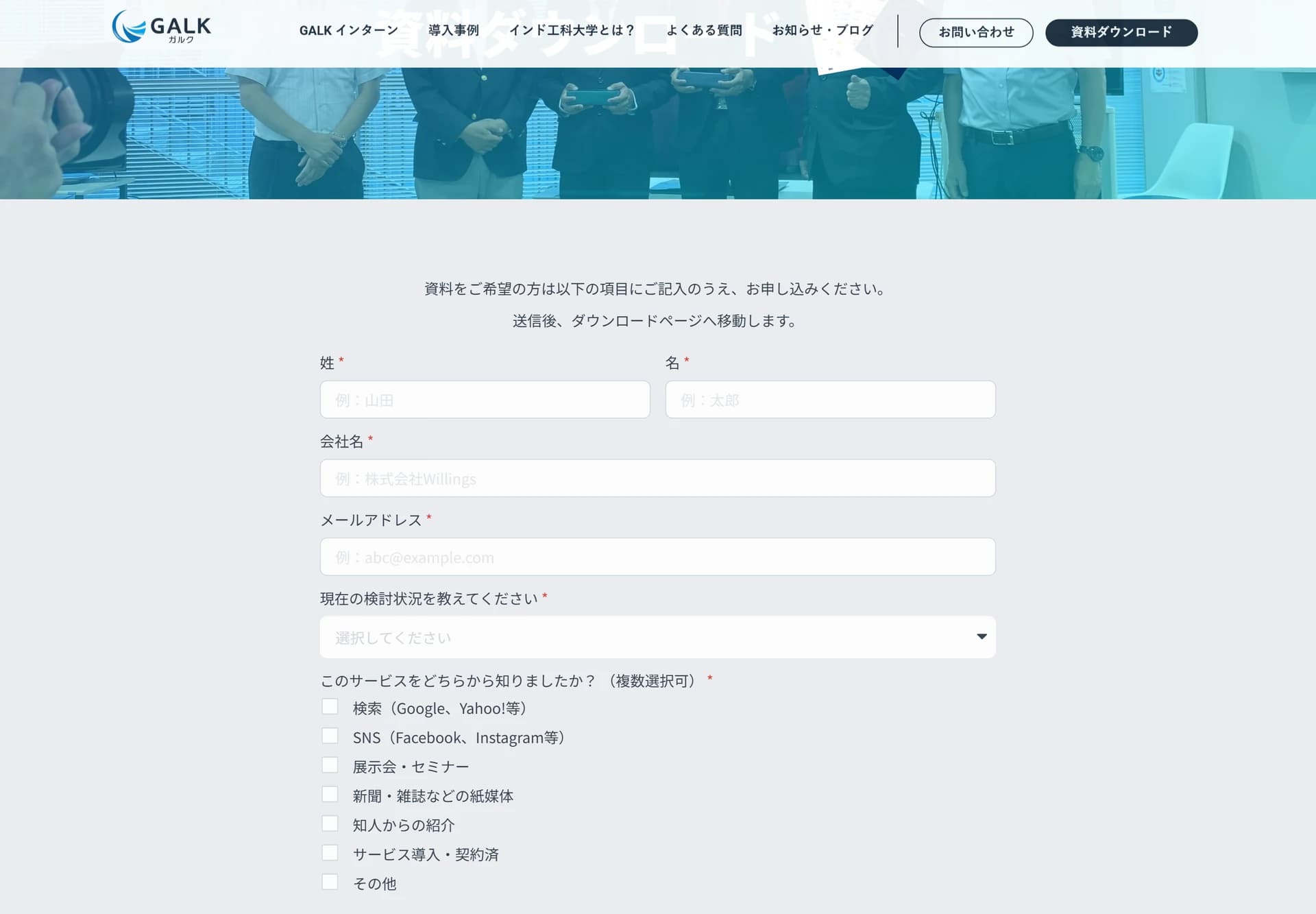Screen dimensions: 1316x914
Task: Focus the メールアドレス input field
Action: coord(657,557)
